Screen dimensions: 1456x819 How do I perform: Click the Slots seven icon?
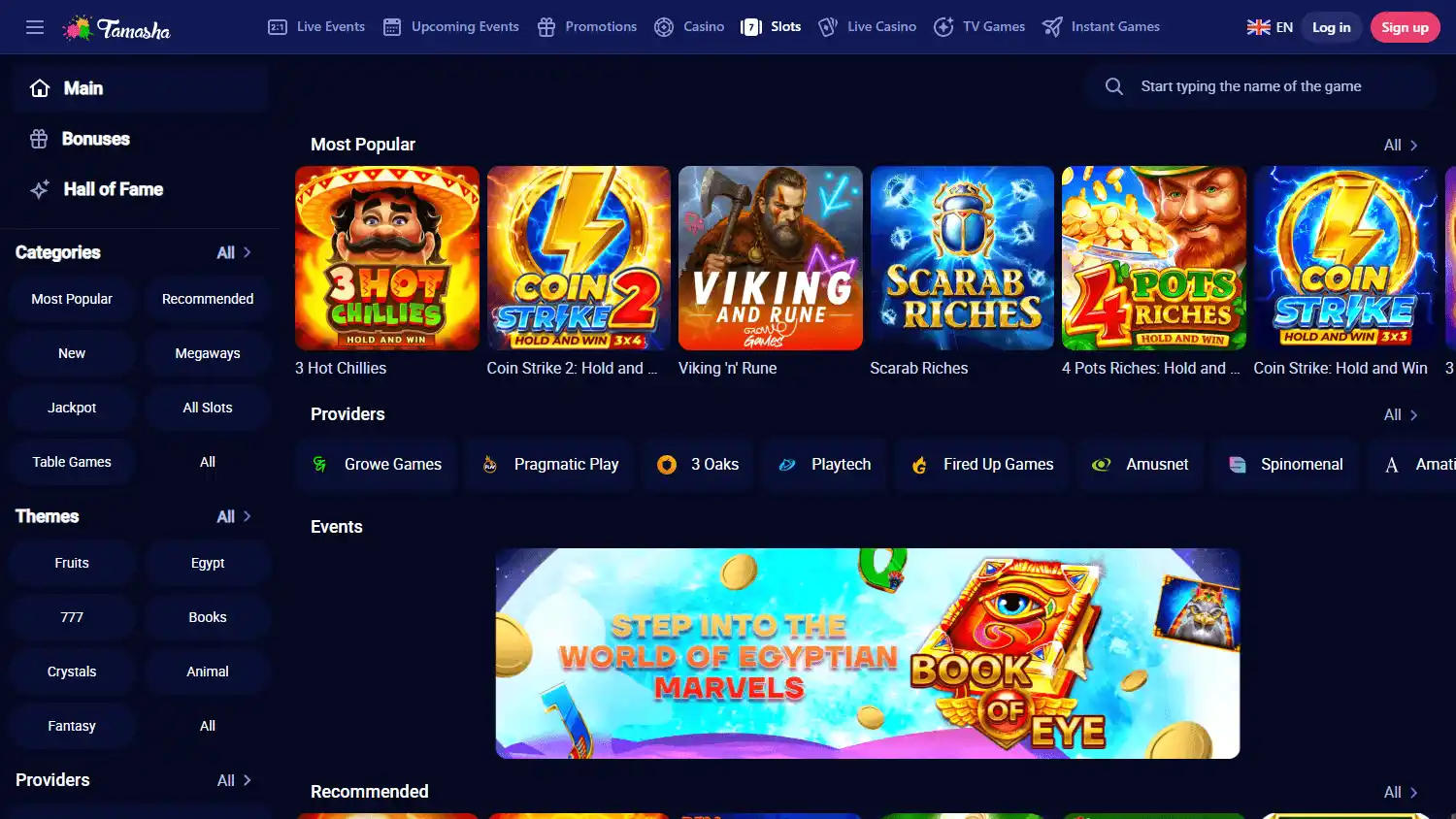coord(751,27)
